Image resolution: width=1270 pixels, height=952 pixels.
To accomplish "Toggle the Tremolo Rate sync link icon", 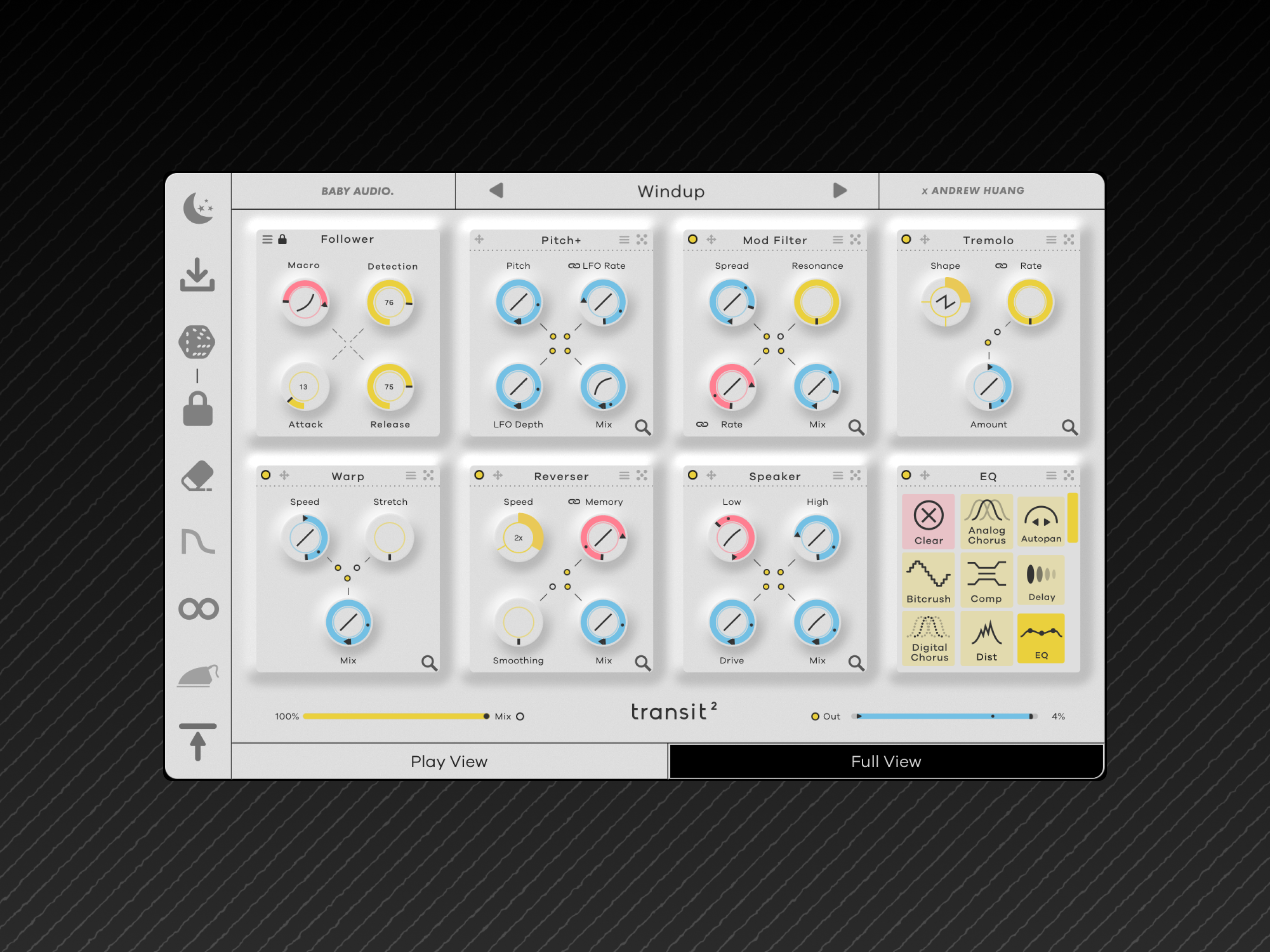I will (1001, 266).
